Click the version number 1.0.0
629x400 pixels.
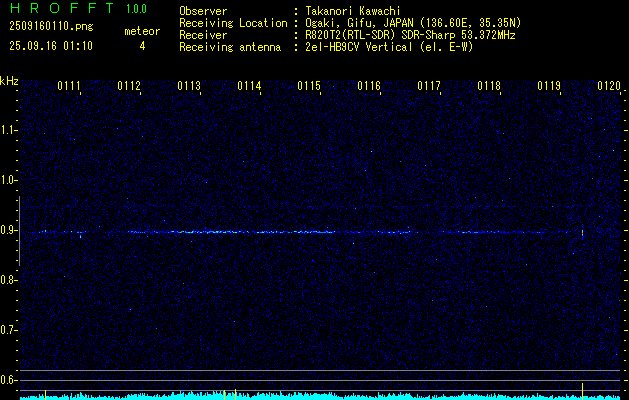coord(136,8)
